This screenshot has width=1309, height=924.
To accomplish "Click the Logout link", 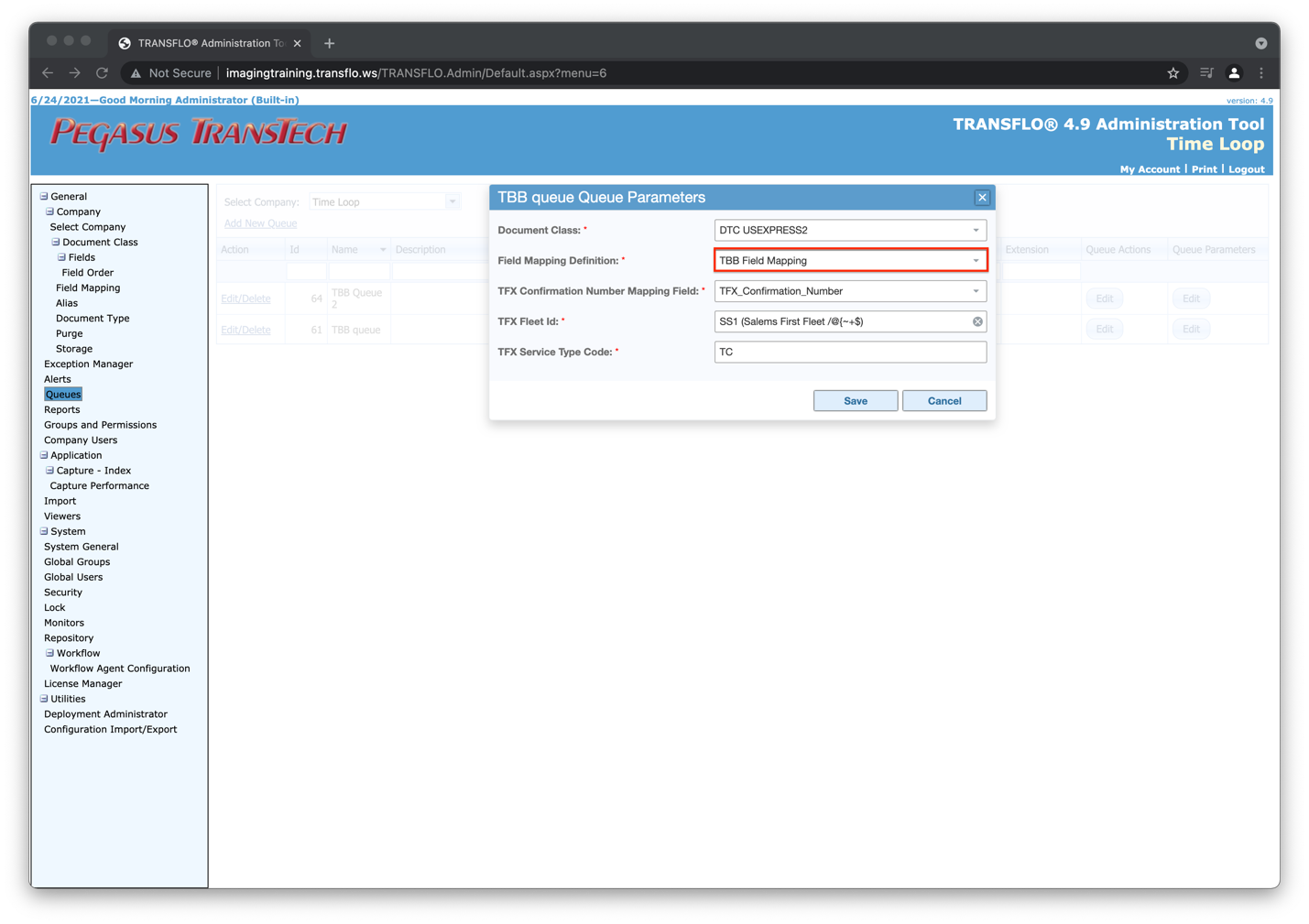I will (x=1246, y=169).
